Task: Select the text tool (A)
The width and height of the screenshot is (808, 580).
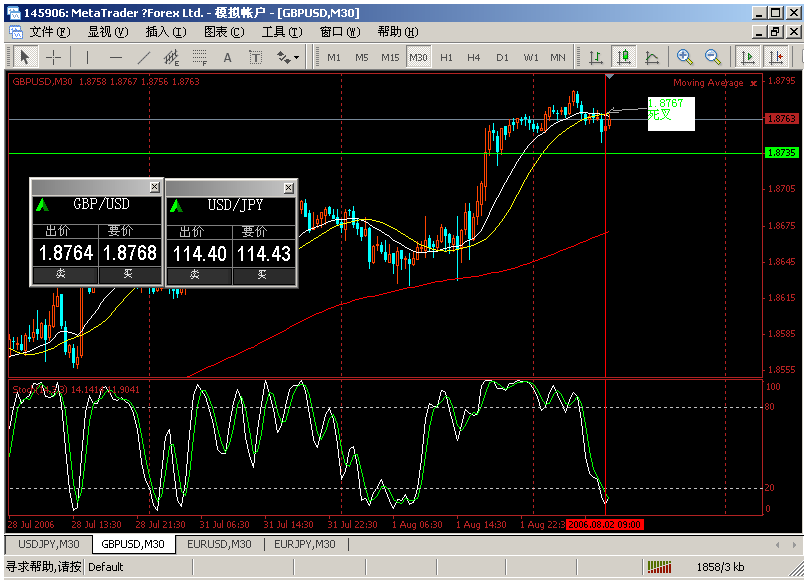Action: pos(227,57)
